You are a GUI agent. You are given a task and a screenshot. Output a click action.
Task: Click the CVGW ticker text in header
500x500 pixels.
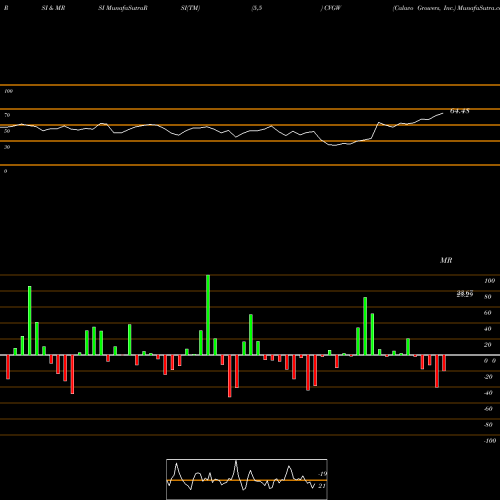[x=332, y=8]
